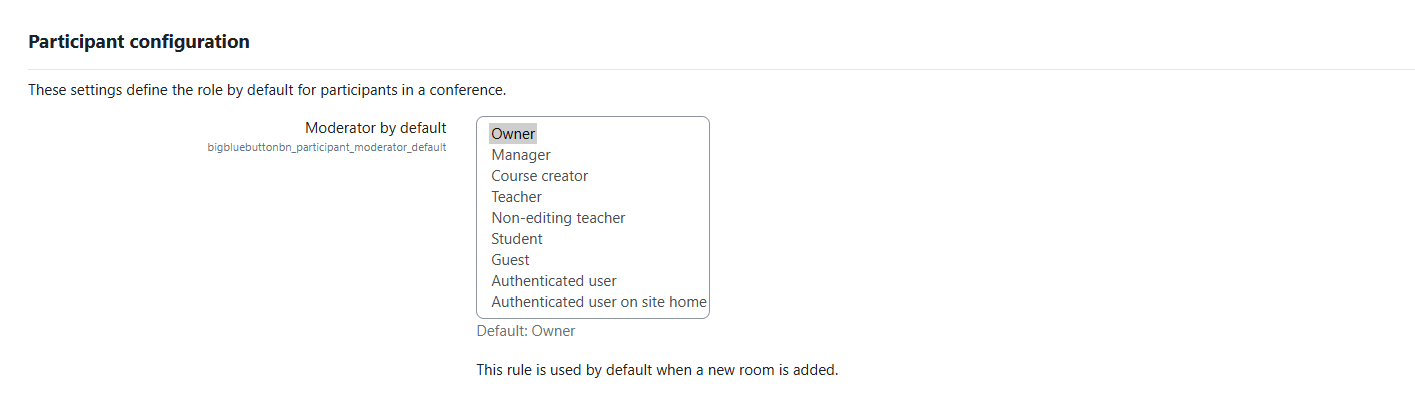This screenshot has height=404, width=1415.
Task: Click the settings description sentence
Action: point(267,90)
